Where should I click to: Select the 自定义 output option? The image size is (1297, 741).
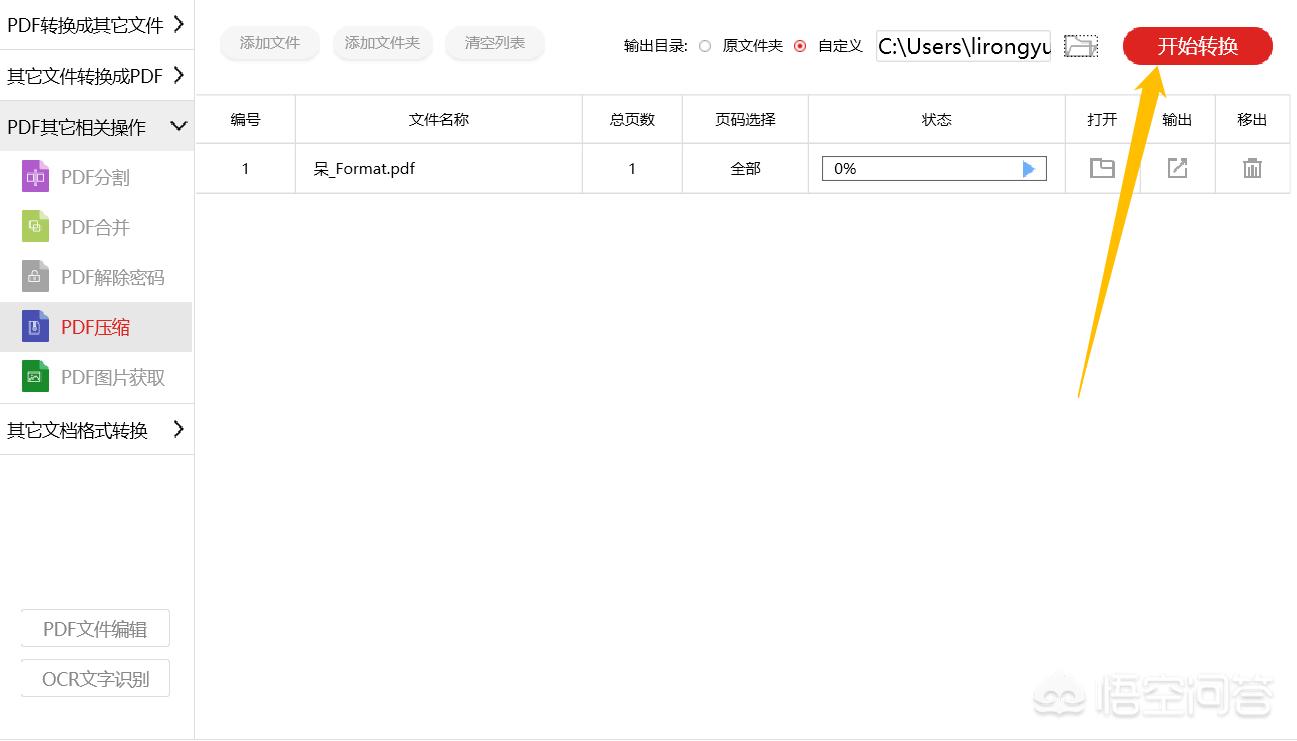[x=797, y=46]
